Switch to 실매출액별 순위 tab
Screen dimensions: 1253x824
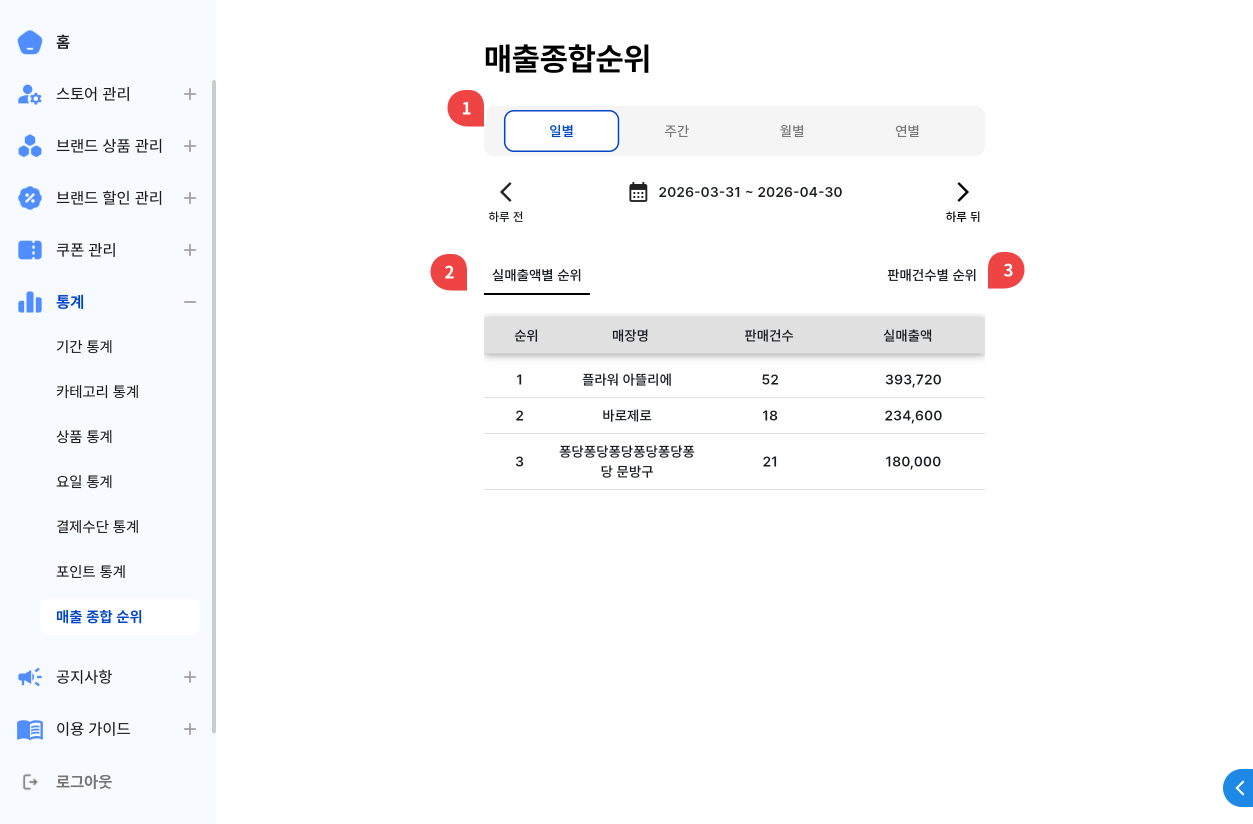tap(537, 275)
